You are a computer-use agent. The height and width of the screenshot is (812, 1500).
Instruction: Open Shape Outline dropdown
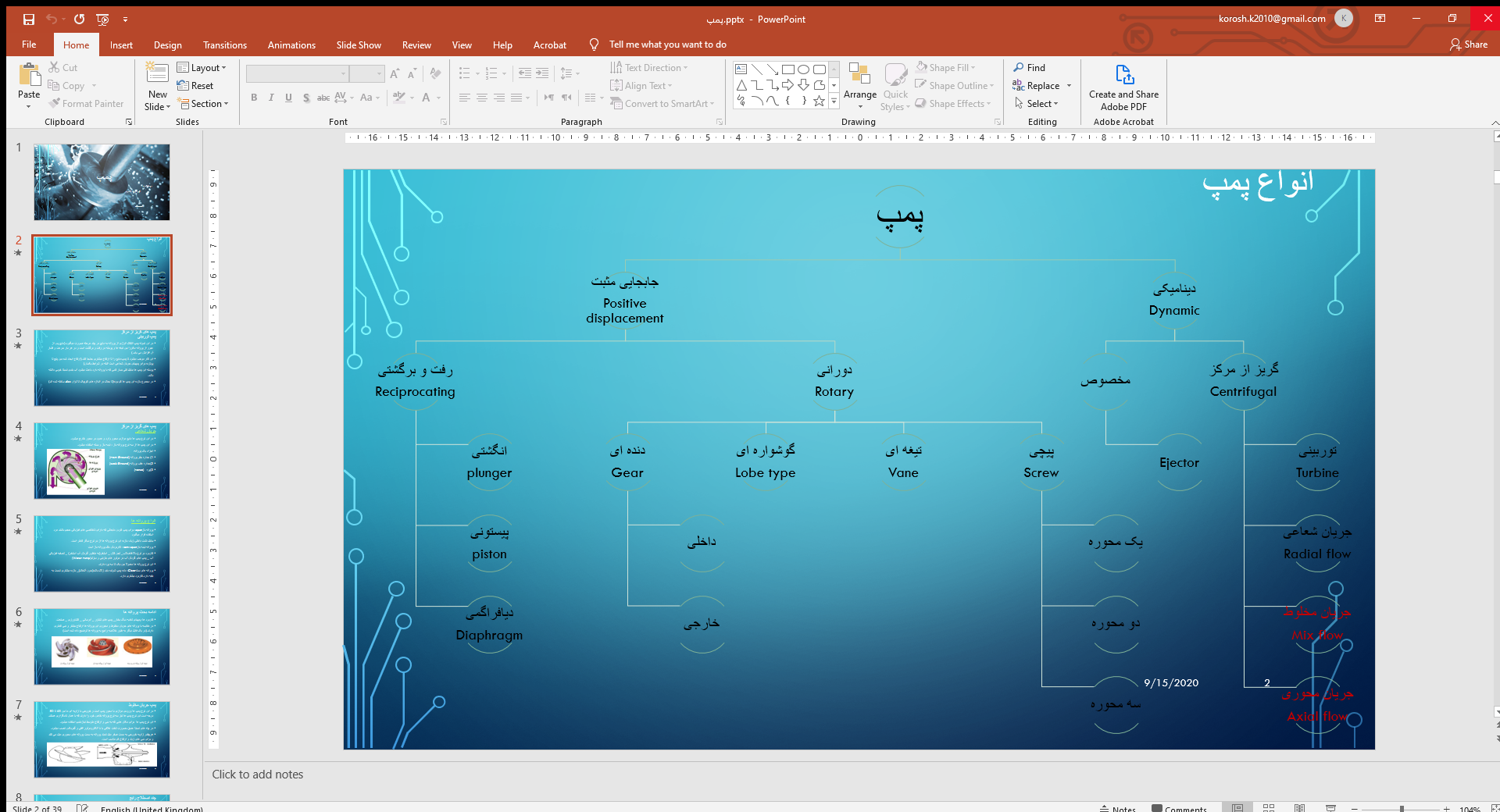955,86
